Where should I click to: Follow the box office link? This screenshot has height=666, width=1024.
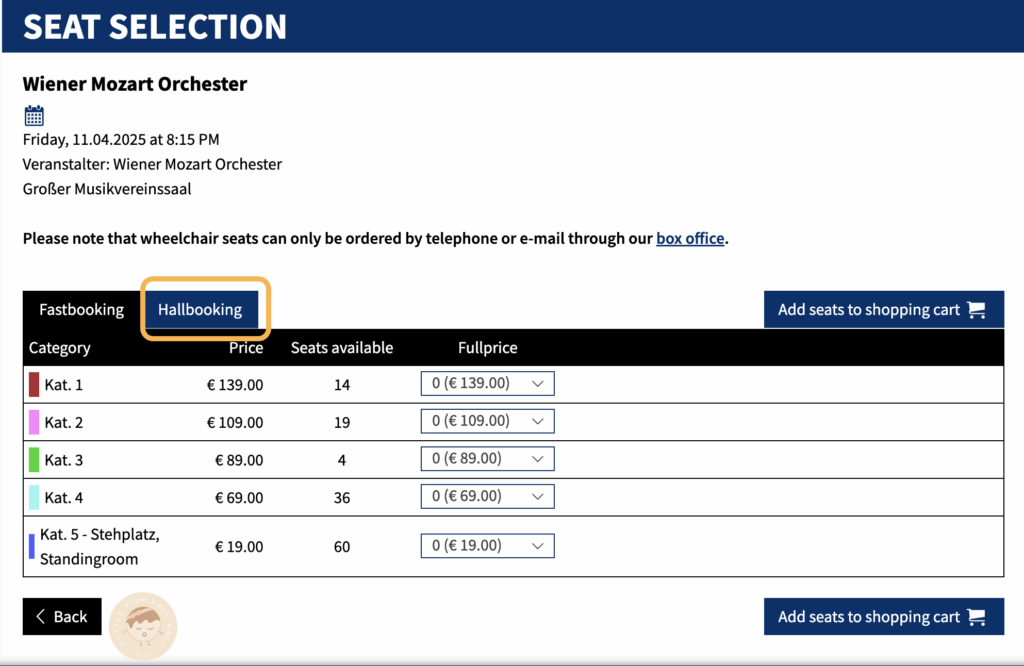(690, 238)
